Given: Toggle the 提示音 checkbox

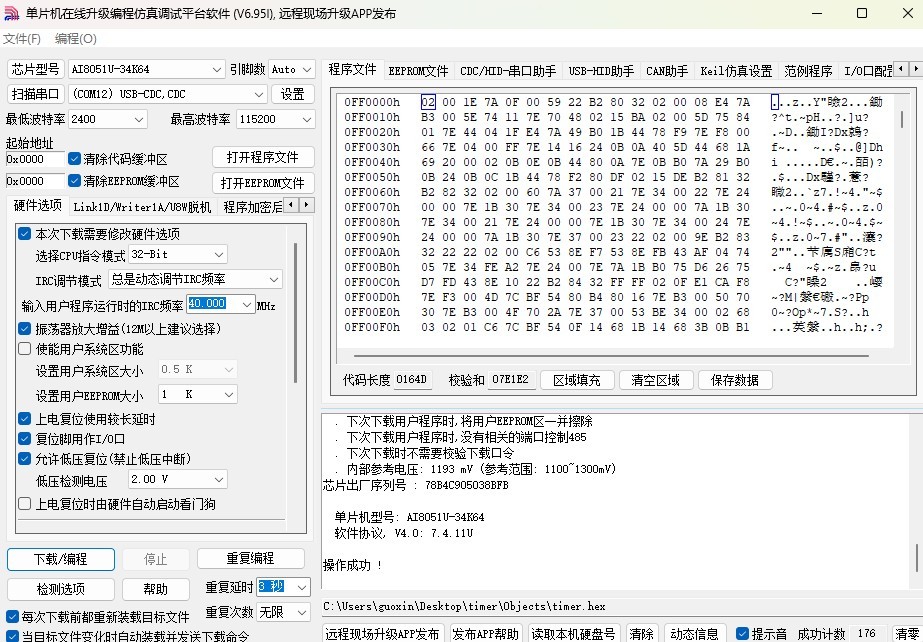Looking at the screenshot, I should coord(742,634).
